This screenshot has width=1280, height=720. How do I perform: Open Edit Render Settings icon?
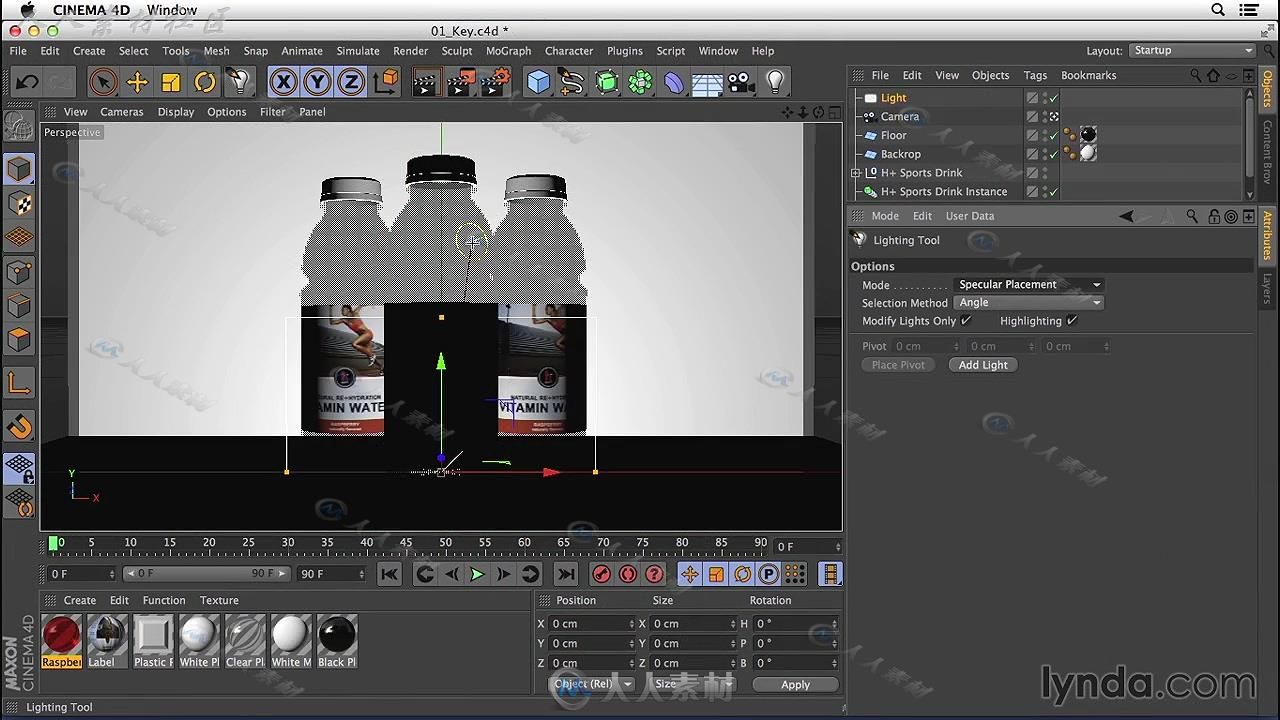(x=496, y=82)
